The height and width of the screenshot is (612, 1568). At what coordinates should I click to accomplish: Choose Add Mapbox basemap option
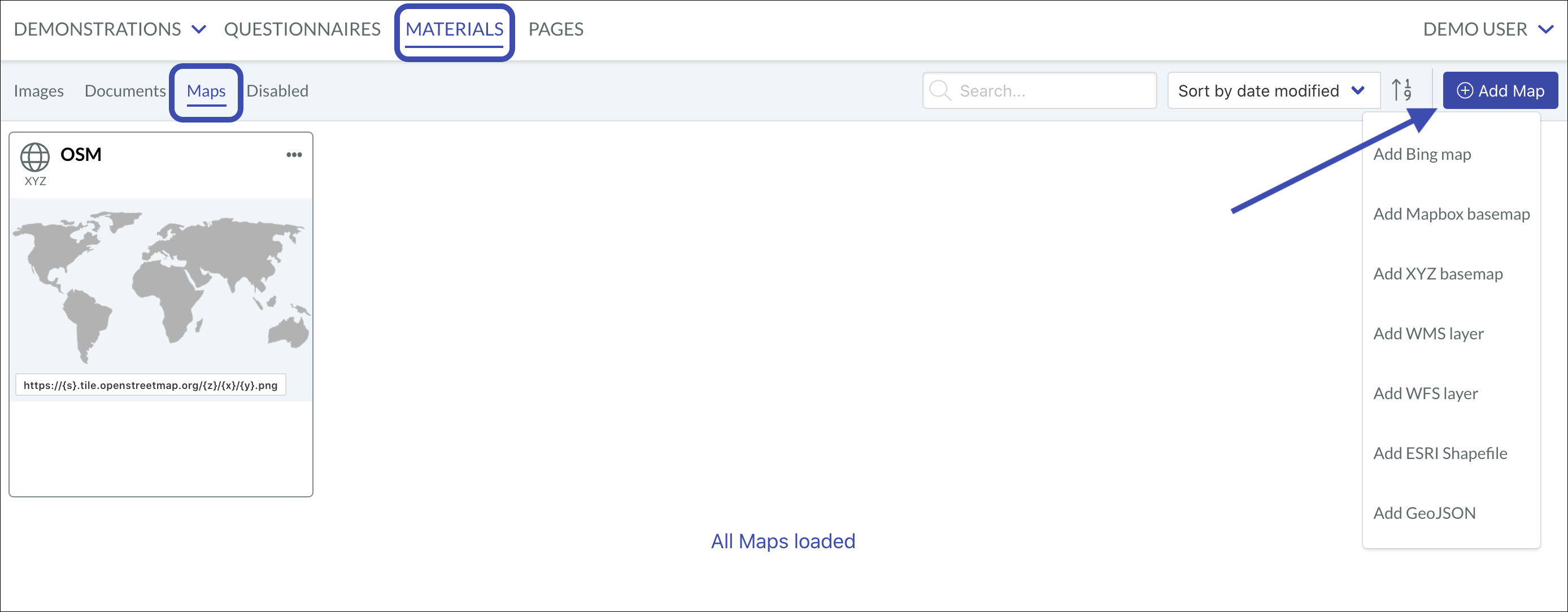coord(1451,214)
